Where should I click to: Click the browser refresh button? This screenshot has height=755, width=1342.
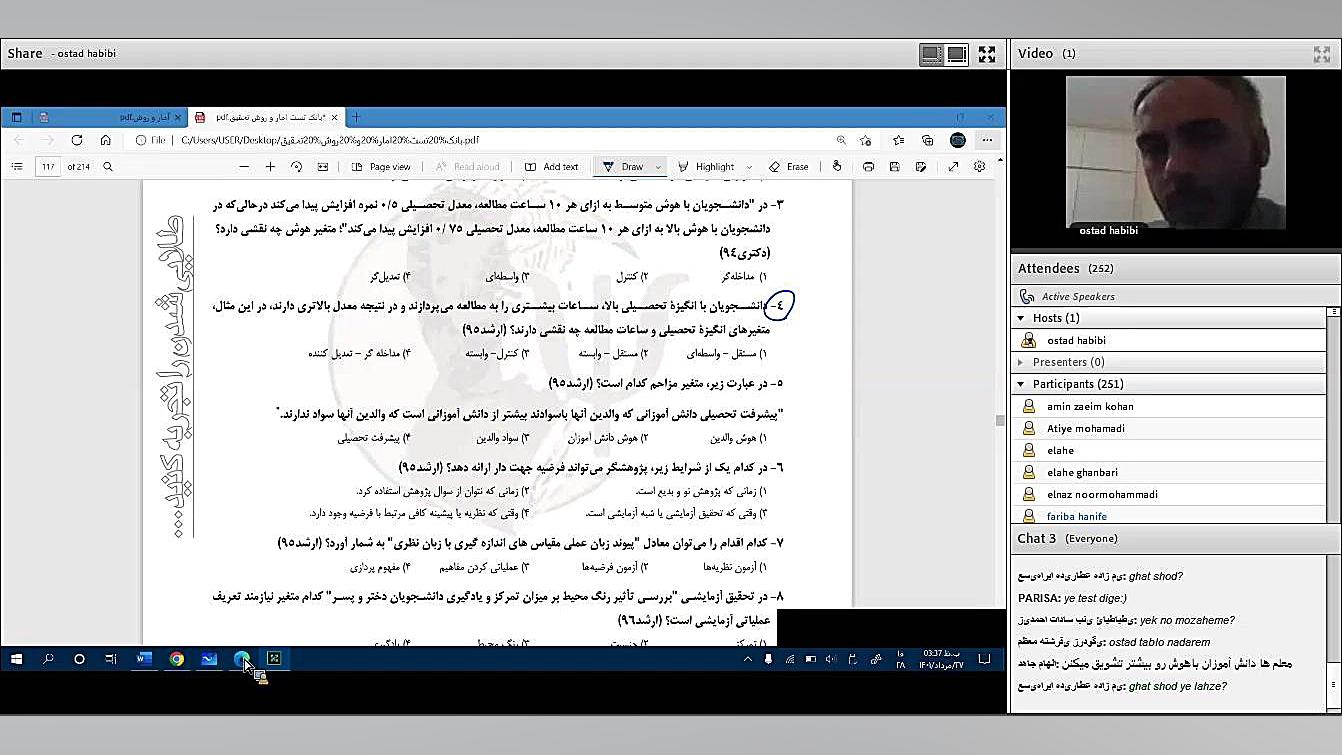pyautogui.click(x=76, y=140)
